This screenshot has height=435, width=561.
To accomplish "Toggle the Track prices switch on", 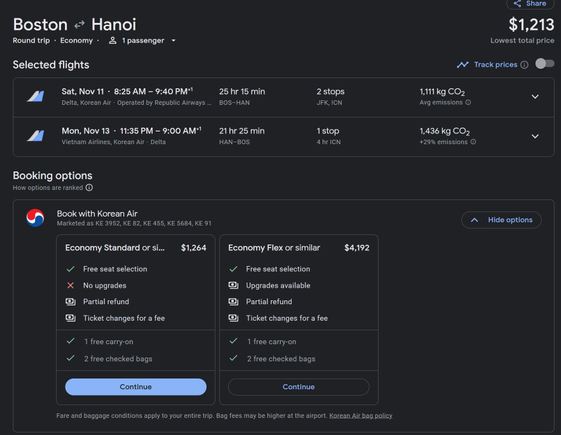I will 545,64.
